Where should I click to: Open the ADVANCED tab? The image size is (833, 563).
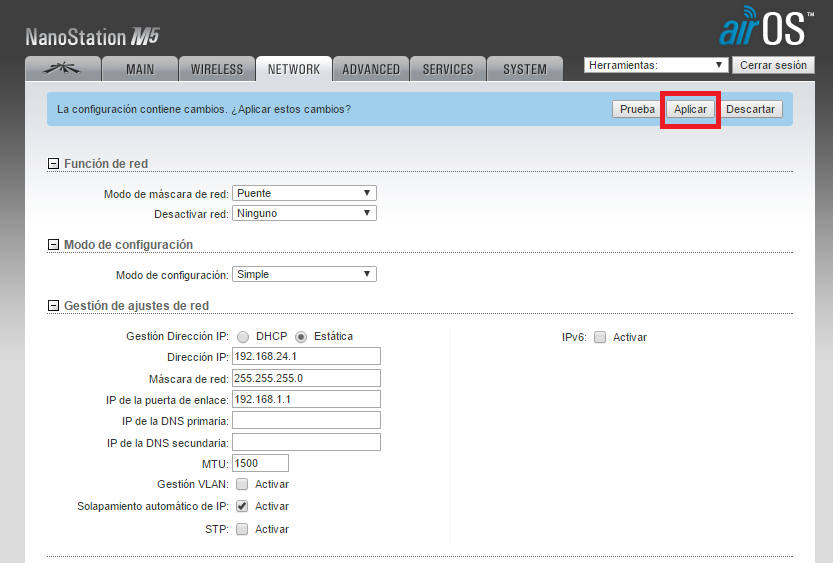[x=371, y=69]
